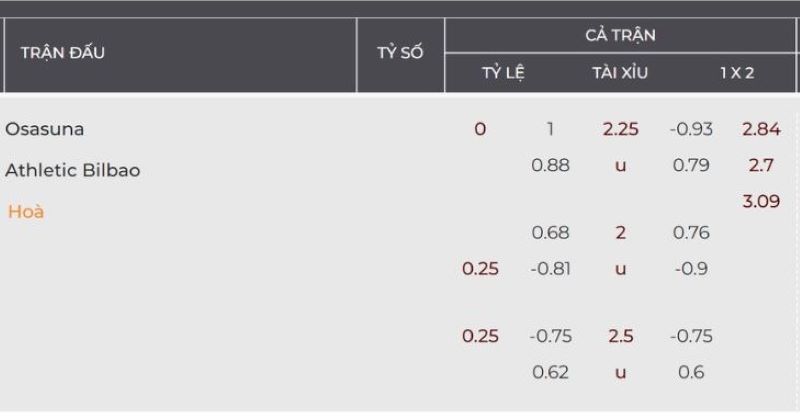800x416 pixels.
Task: Select the 1 X 2 sub-header
Action: (737, 73)
